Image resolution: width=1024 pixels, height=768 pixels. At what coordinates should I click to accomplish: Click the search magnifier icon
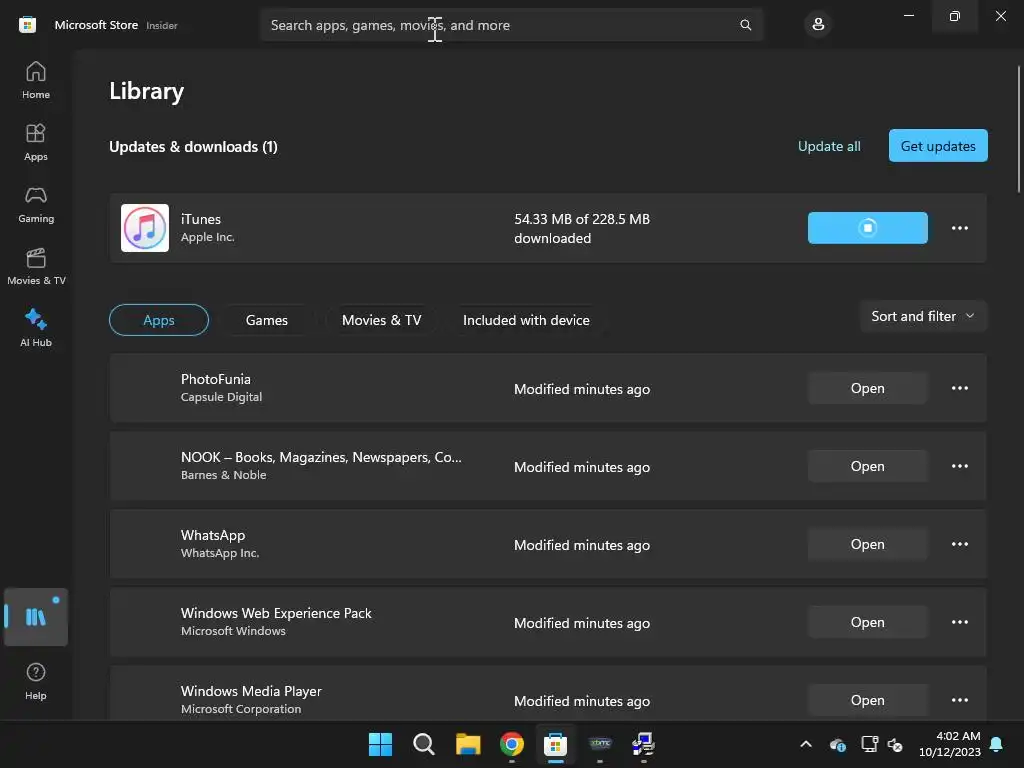tap(745, 25)
